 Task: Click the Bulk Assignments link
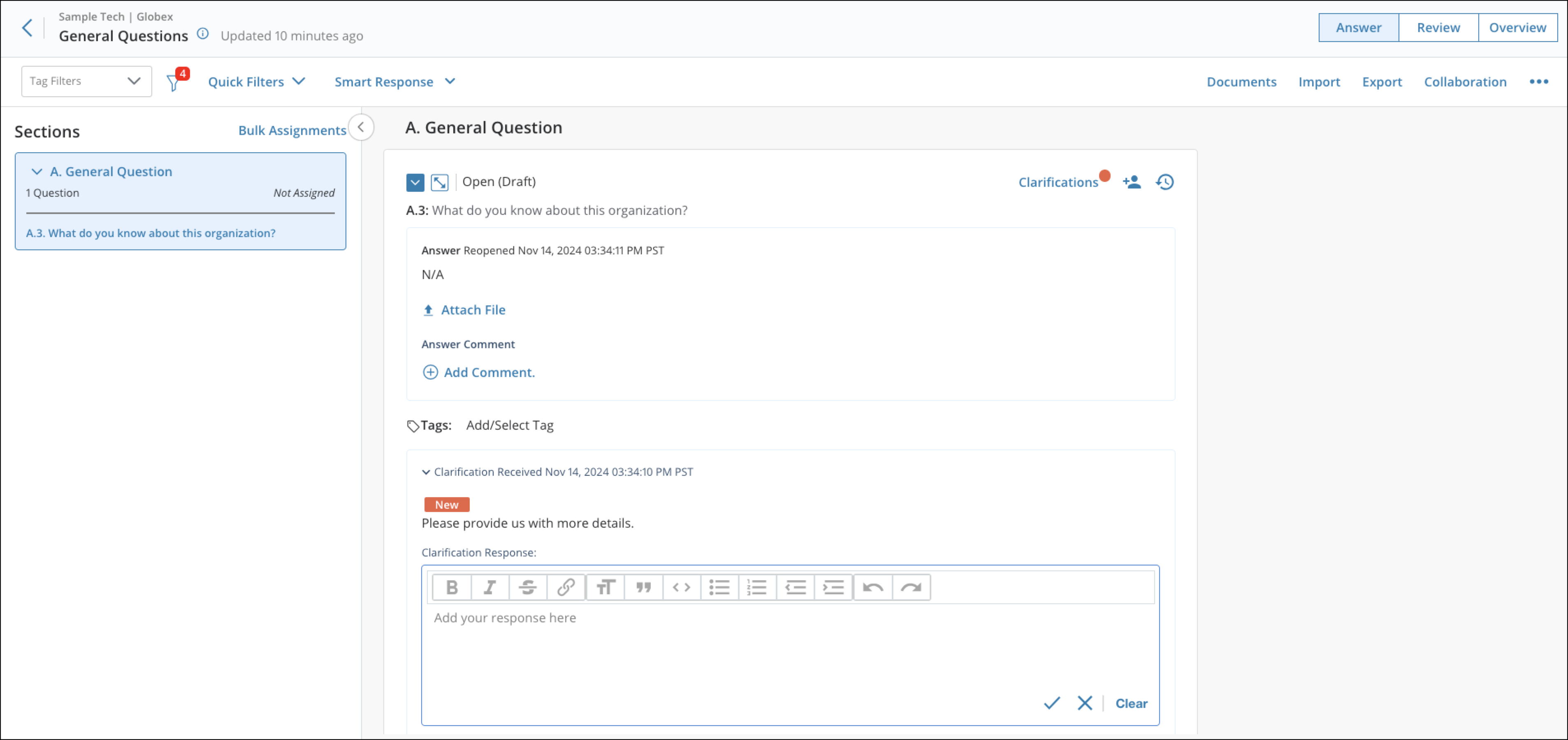(x=292, y=130)
